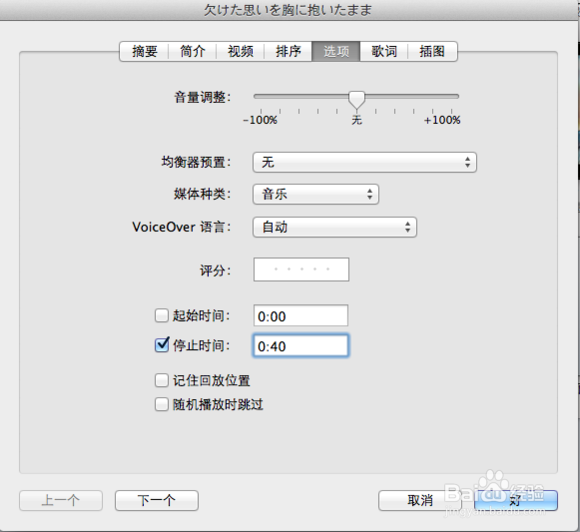The width and height of the screenshot is (580, 532).
Task: Open the VoiceOver 语言 dropdown
Action: click(335, 227)
